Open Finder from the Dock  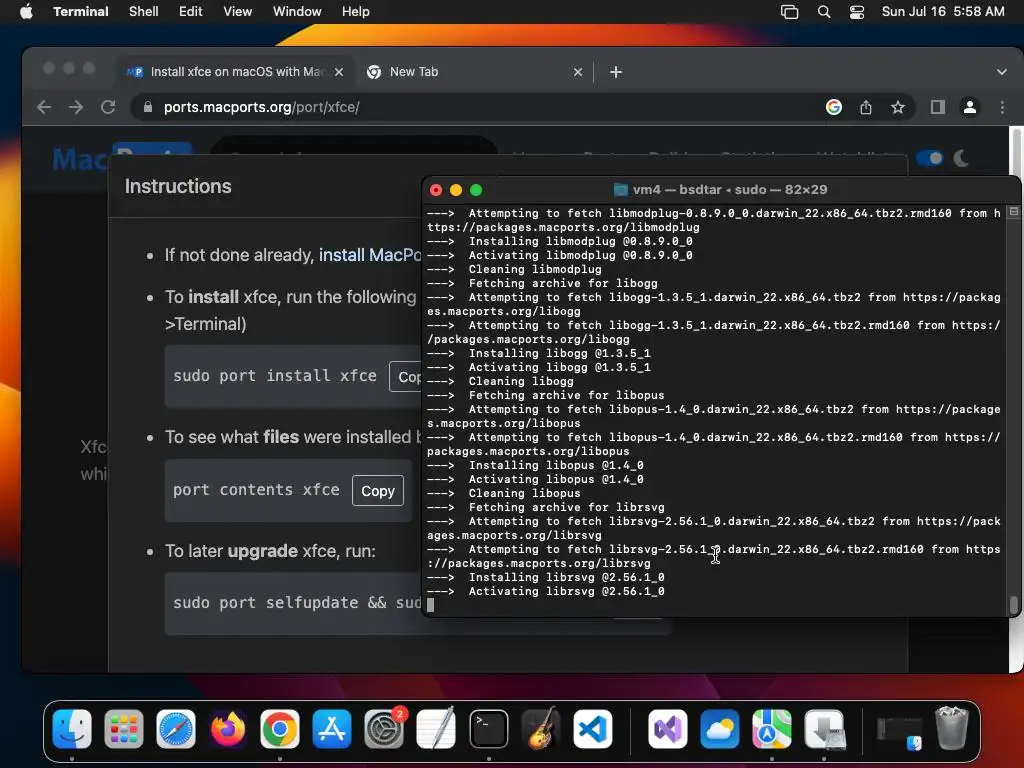(x=72, y=729)
